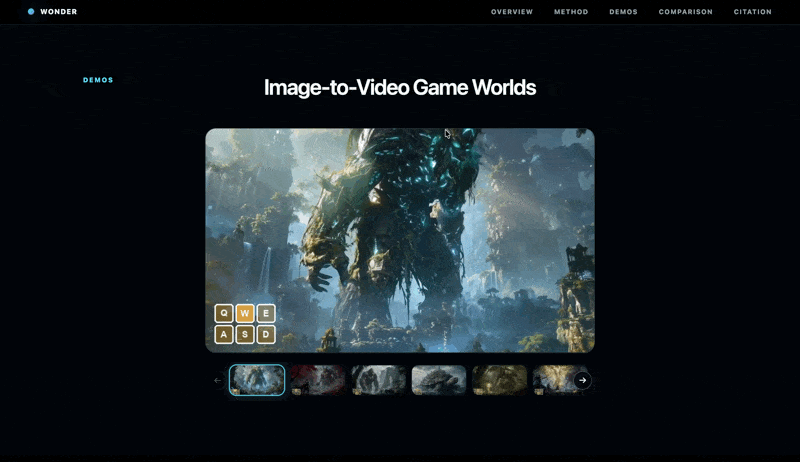Screen dimensions: 800x462
Task: Select the first giant forest thumbnail
Action: tap(257, 380)
